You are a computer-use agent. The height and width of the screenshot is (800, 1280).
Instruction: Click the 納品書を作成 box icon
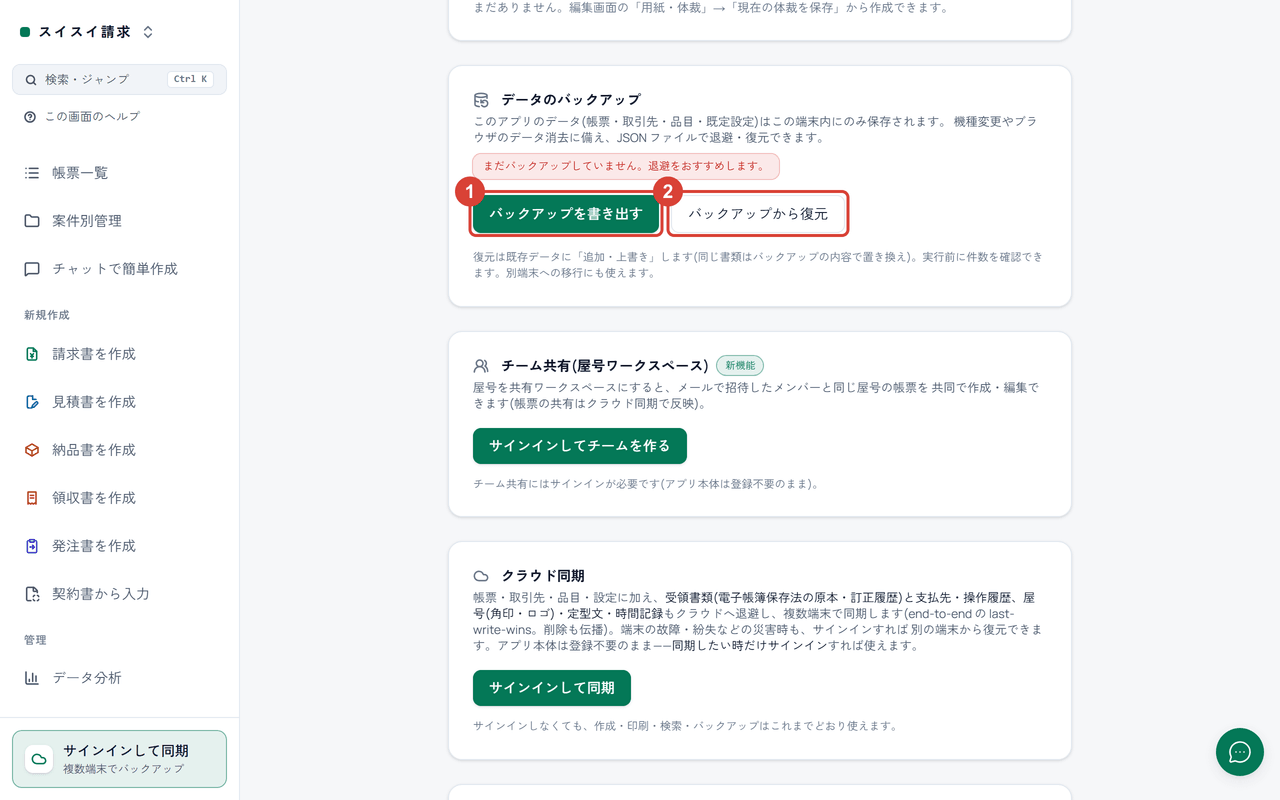click(x=32, y=450)
